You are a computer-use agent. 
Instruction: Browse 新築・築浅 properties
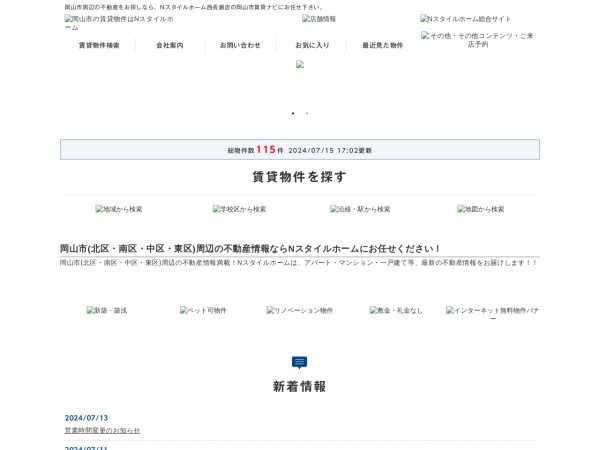click(106, 310)
